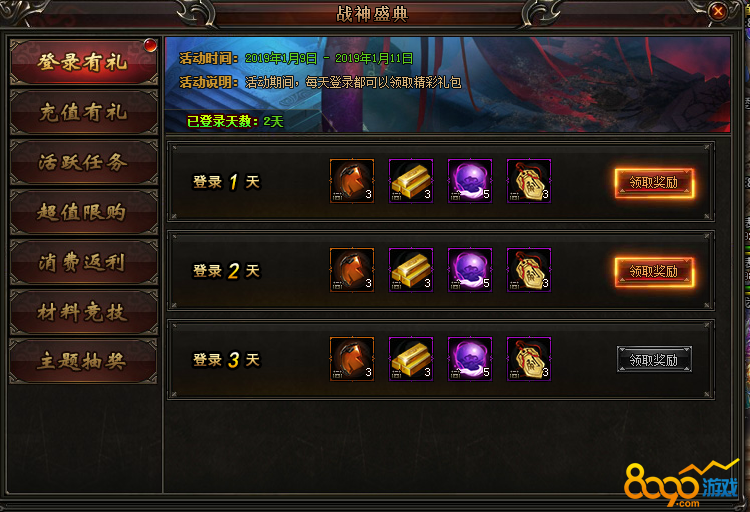The image size is (750, 512).
Task: Select the golden token reward in 登录2天 row
Action: click(x=529, y=270)
